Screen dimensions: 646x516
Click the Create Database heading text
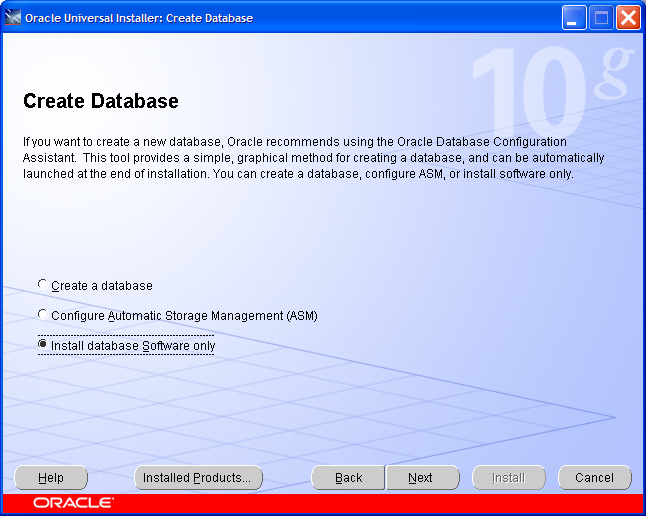pyautogui.click(x=101, y=101)
